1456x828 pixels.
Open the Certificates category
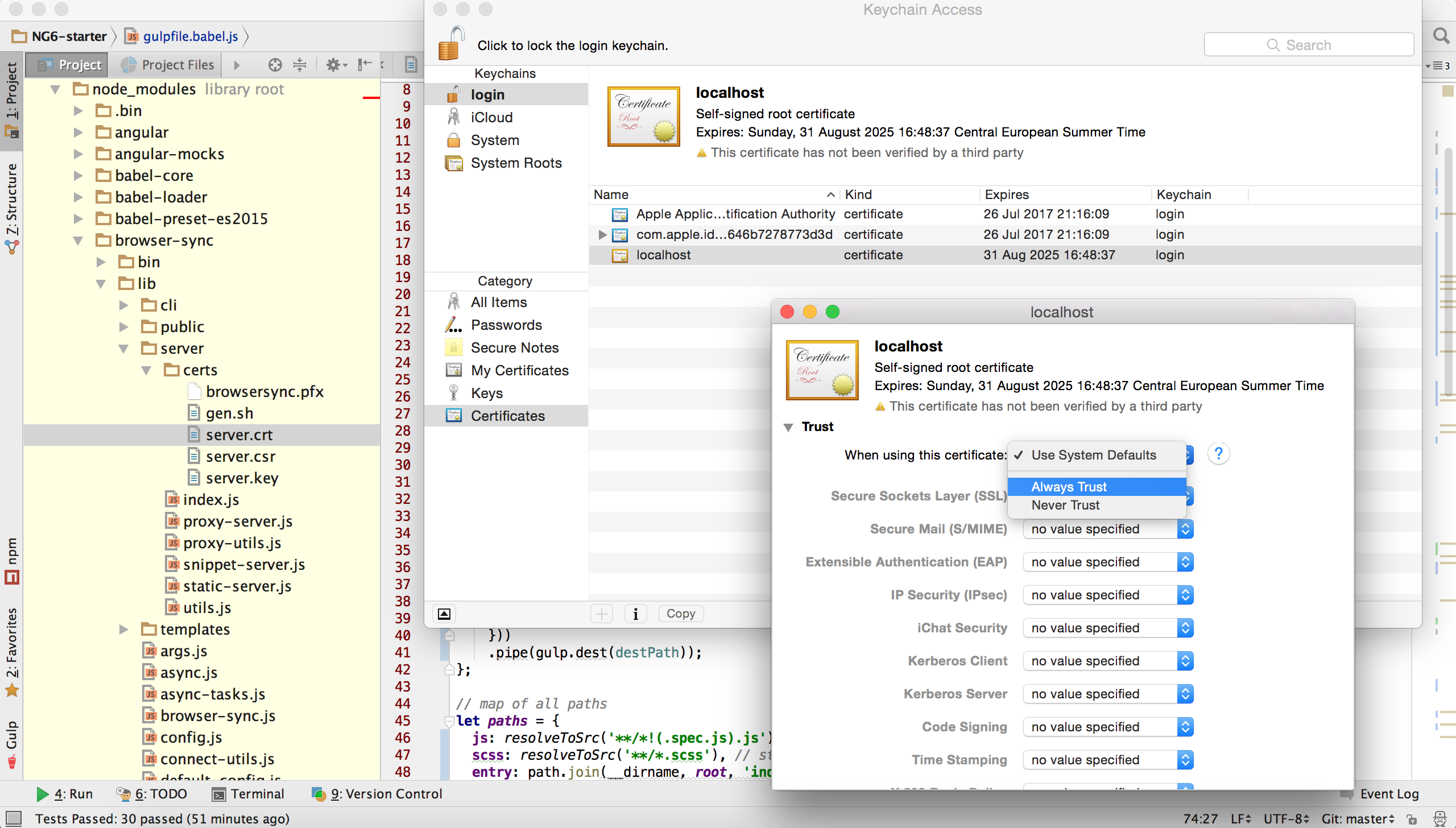[x=506, y=416]
